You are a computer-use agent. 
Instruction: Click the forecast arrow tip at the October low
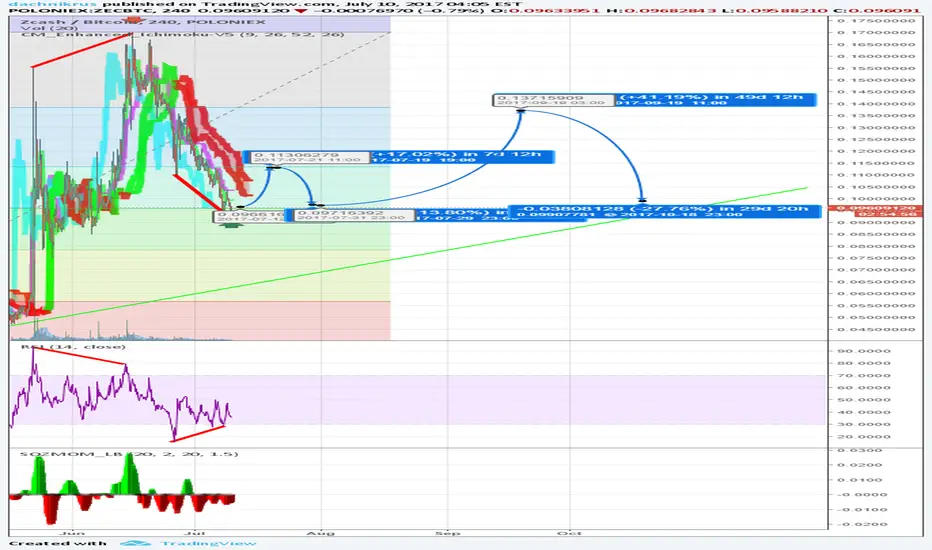click(642, 200)
